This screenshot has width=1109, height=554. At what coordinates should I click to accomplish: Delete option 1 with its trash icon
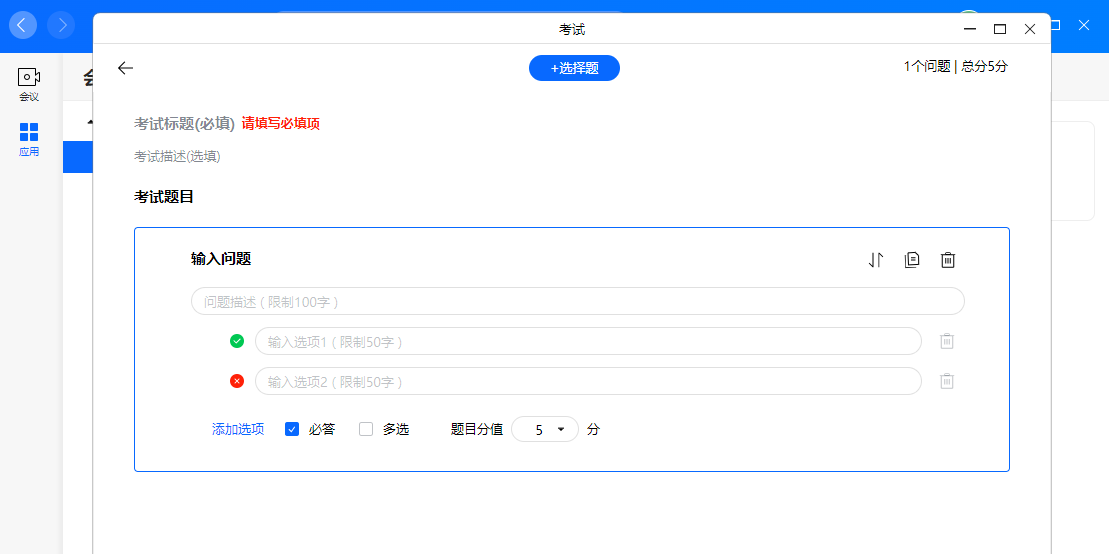[947, 341]
